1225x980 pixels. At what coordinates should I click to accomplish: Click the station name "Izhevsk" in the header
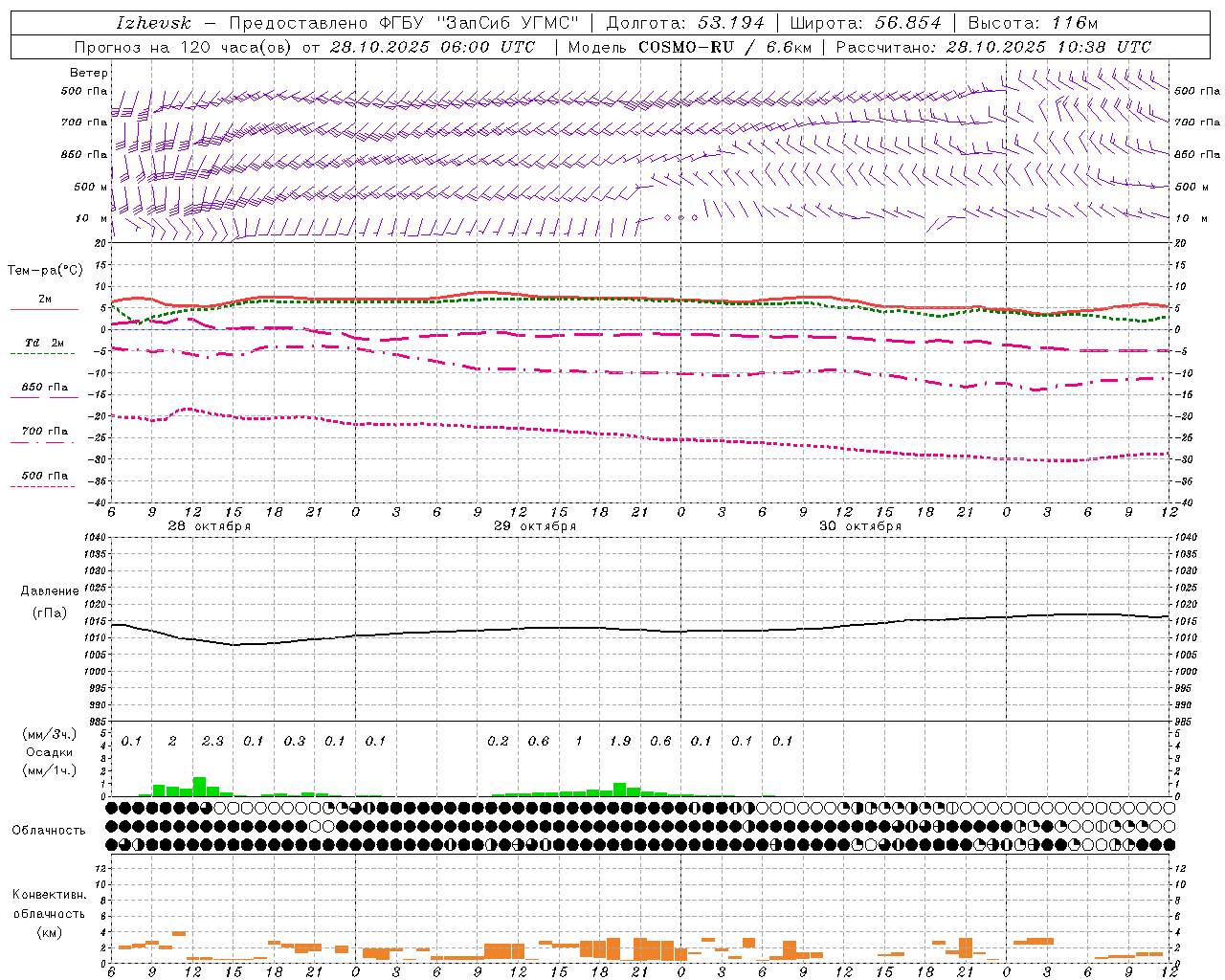[x=154, y=23]
